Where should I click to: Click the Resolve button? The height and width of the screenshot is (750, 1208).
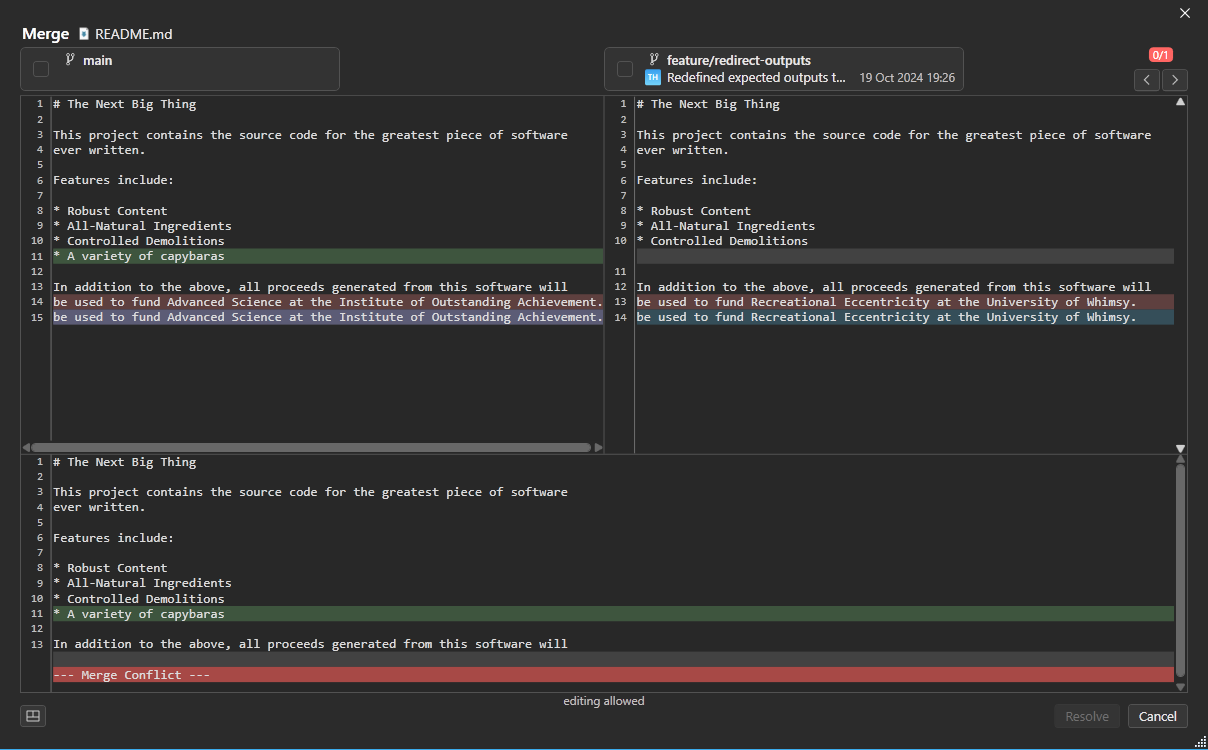1087,716
